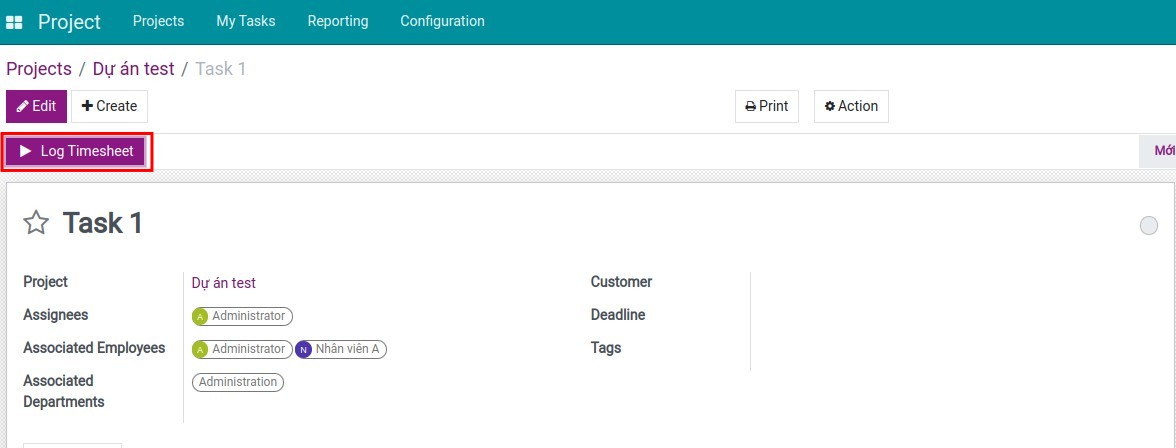Click the Administrator avatar in Assignees
Screen dimensions: 1176x448
[x=200, y=316]
